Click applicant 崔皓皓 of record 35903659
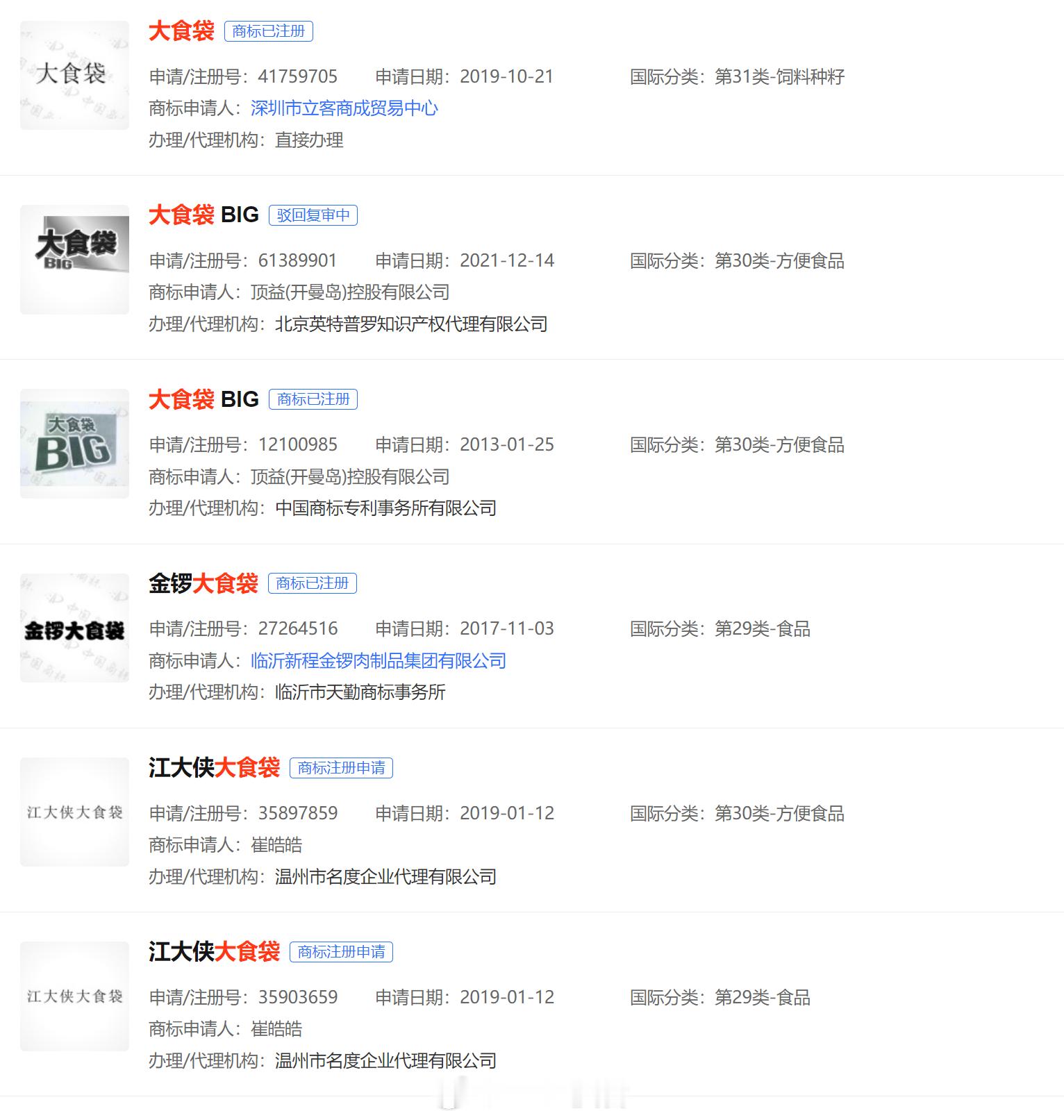This screenshot has width=1064, height=1120. (276, 1029)
